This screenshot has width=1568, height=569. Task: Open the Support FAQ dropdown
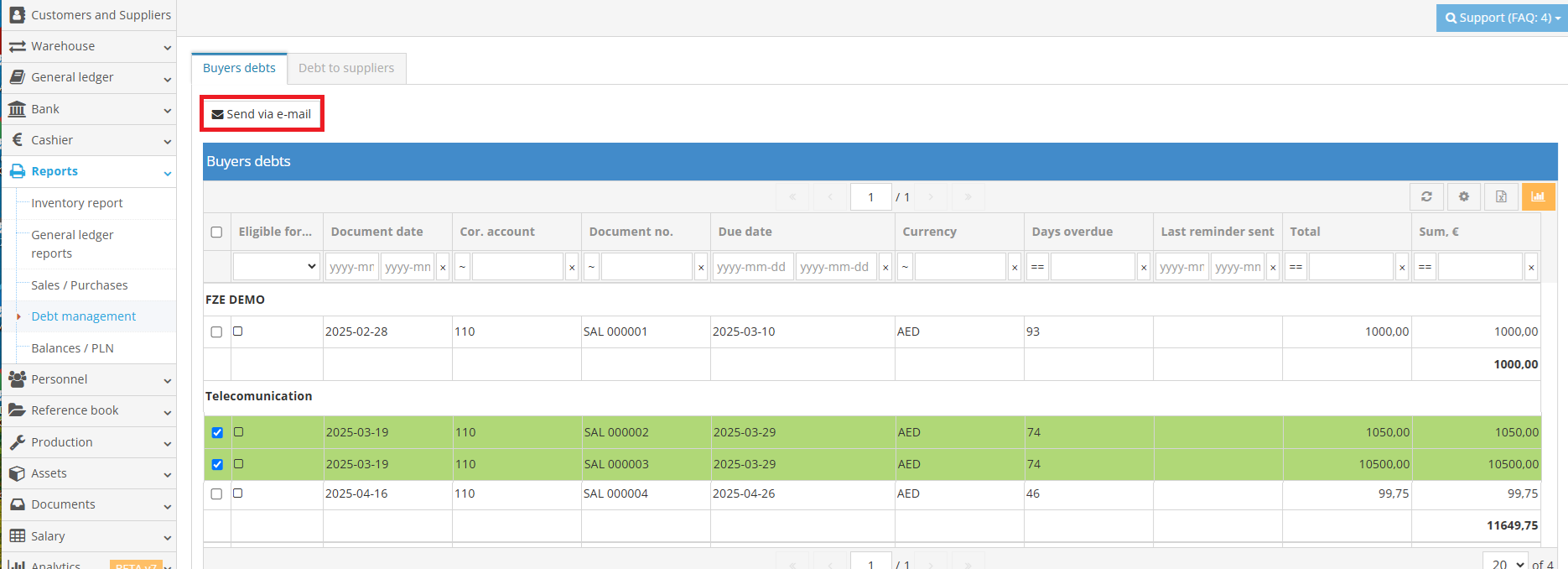(x=1503, y=18)
